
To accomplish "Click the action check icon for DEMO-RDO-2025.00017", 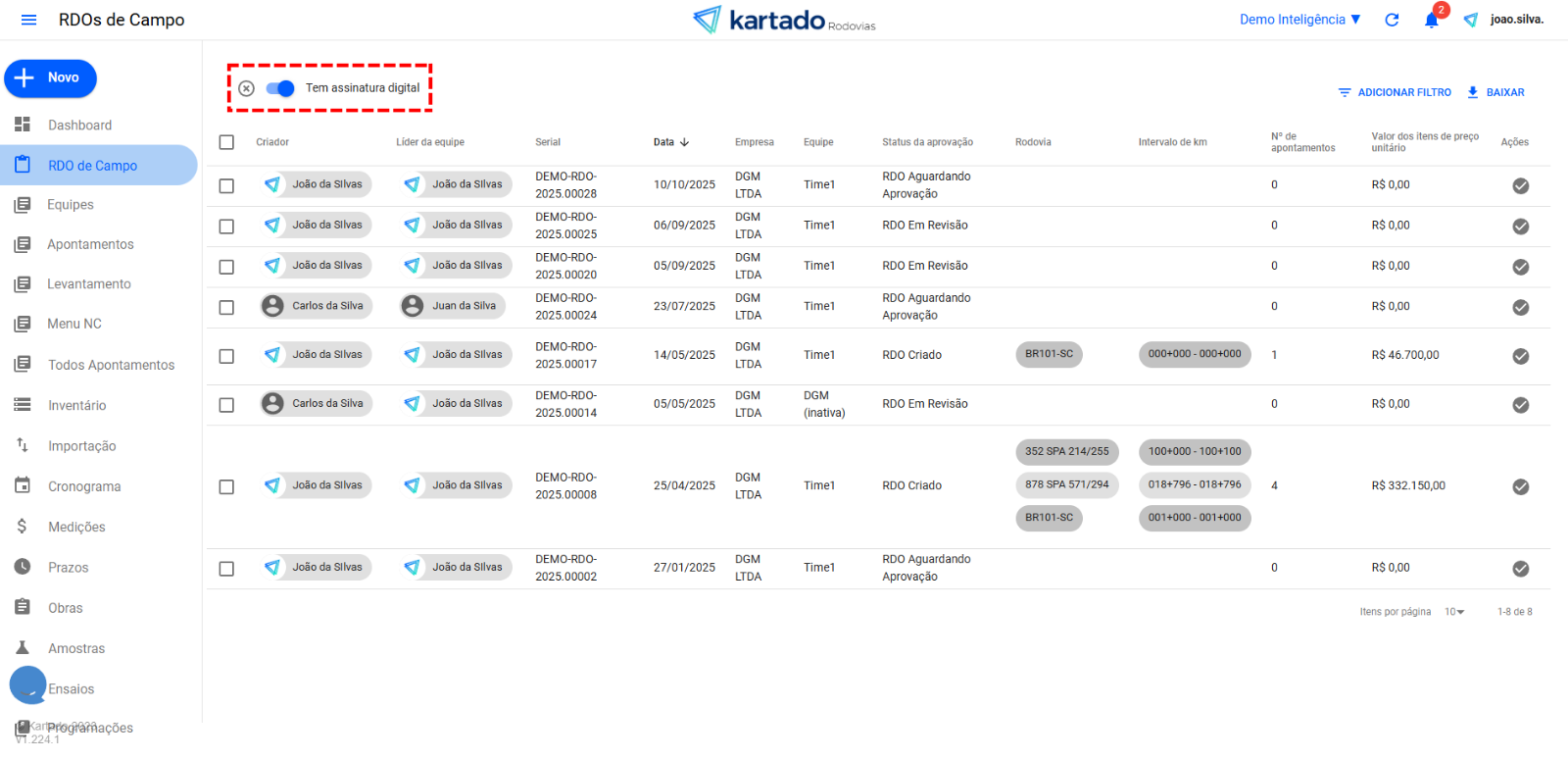I will click(x=1520, y=356).
